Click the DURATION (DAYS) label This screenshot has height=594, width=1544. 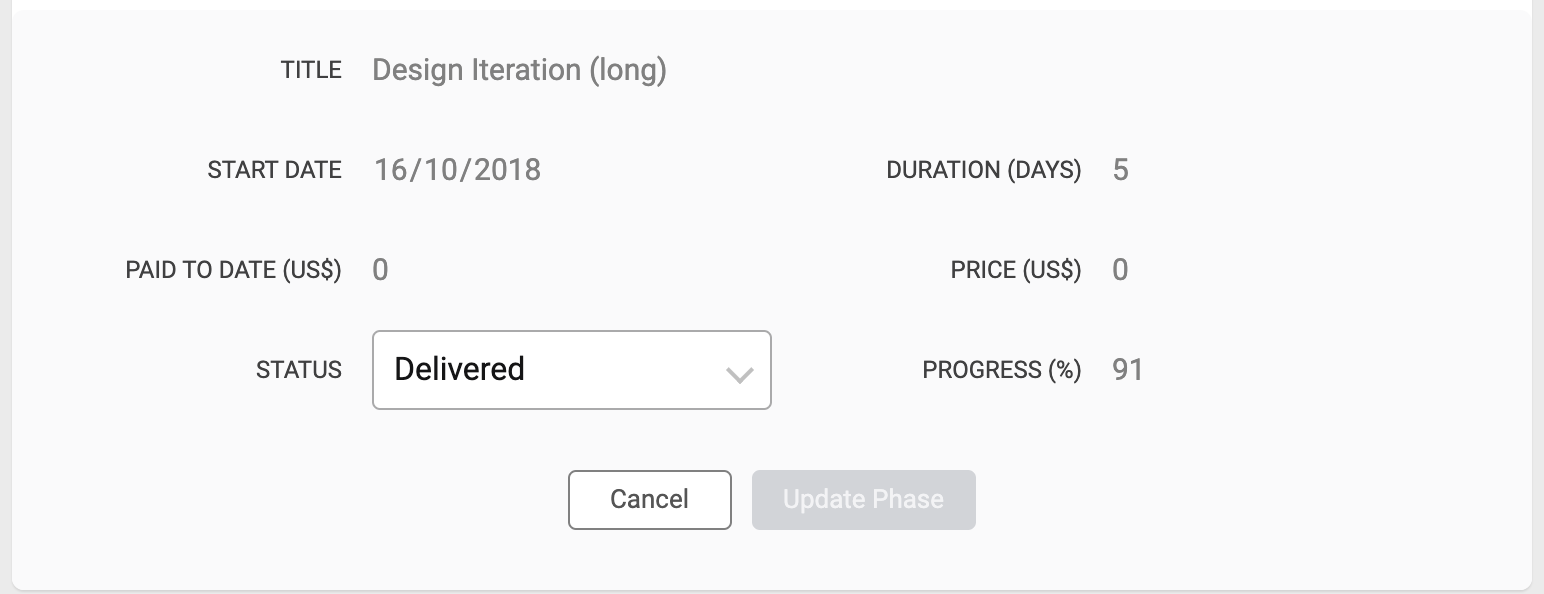[x=983, y=170]
